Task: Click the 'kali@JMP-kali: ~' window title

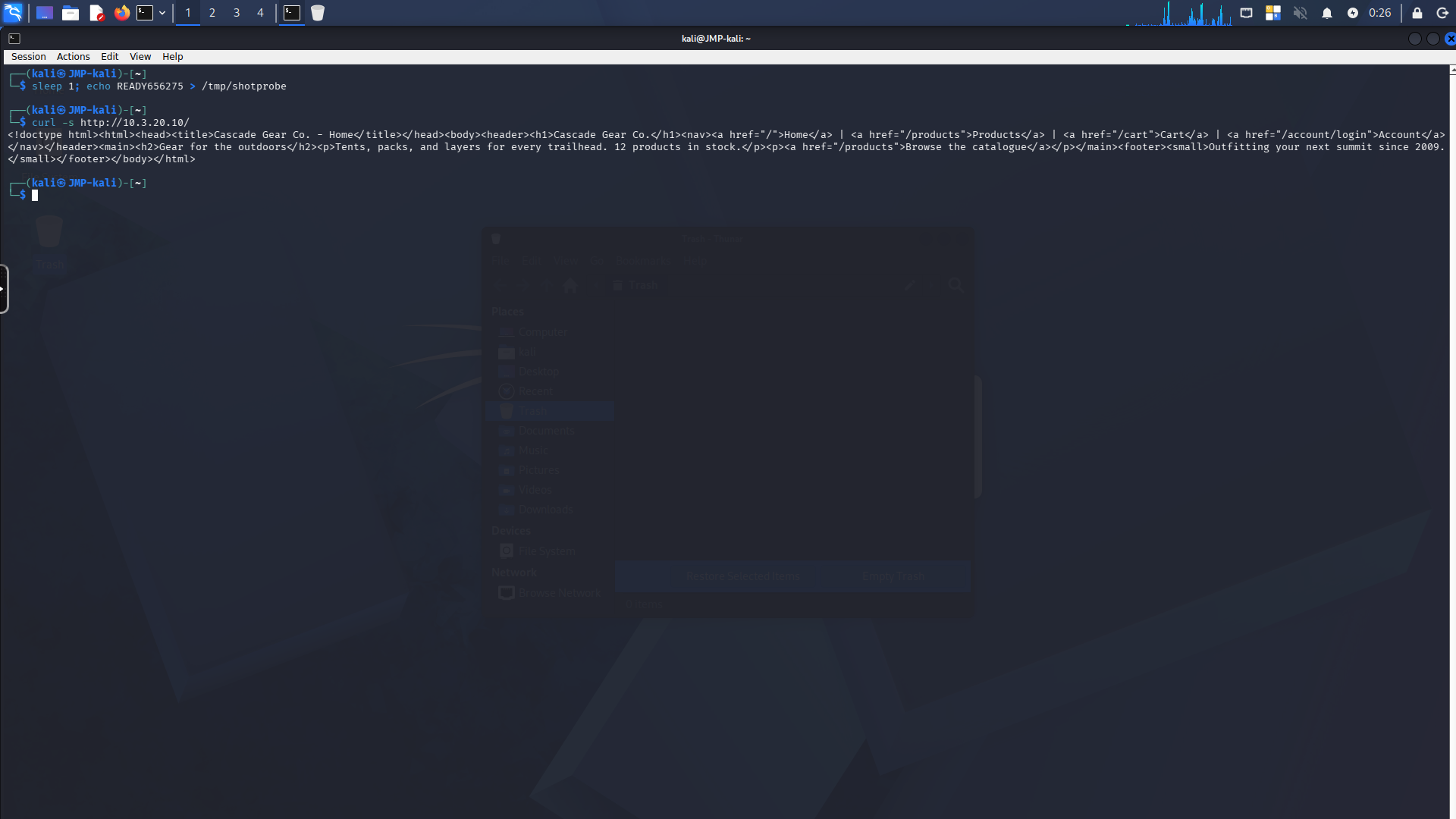Action: (x=716, y=39)
